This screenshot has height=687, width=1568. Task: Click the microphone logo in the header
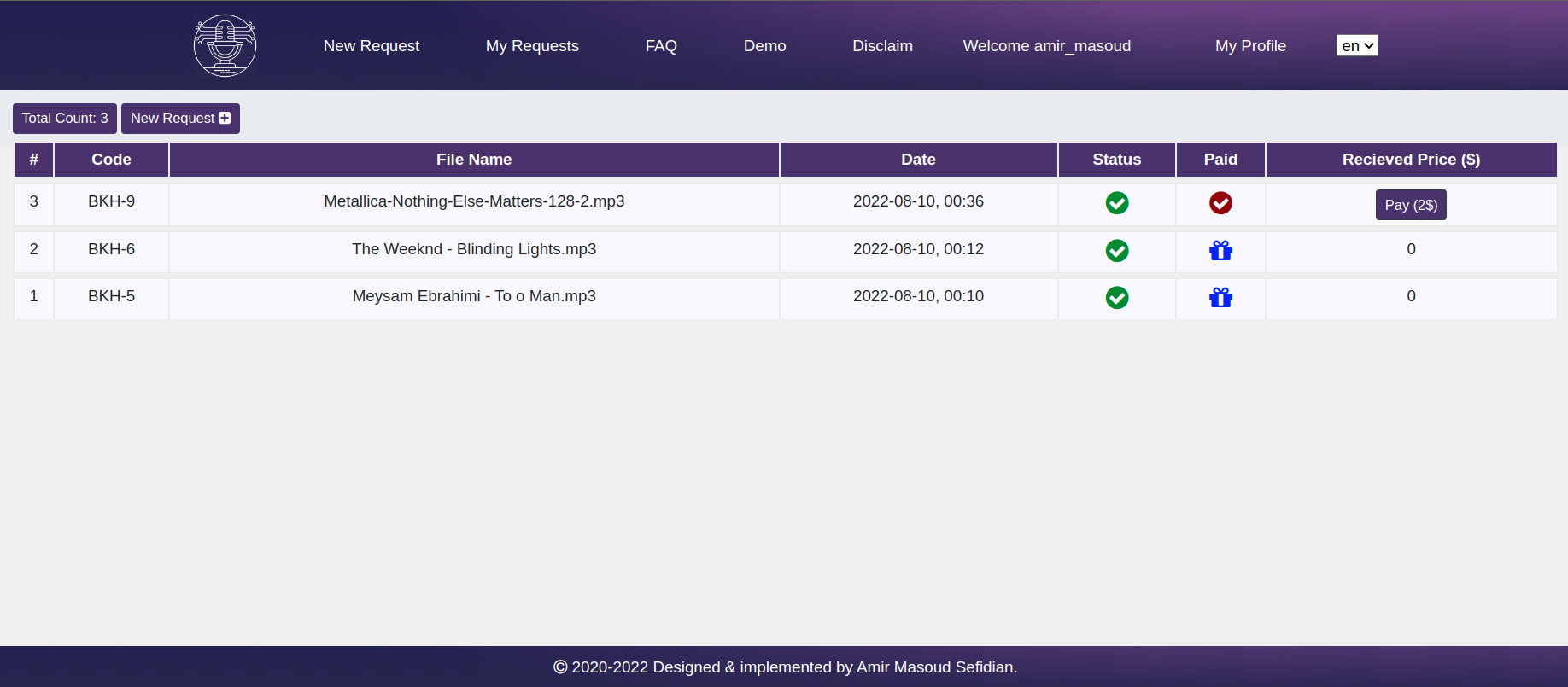(x=225, y=45)
